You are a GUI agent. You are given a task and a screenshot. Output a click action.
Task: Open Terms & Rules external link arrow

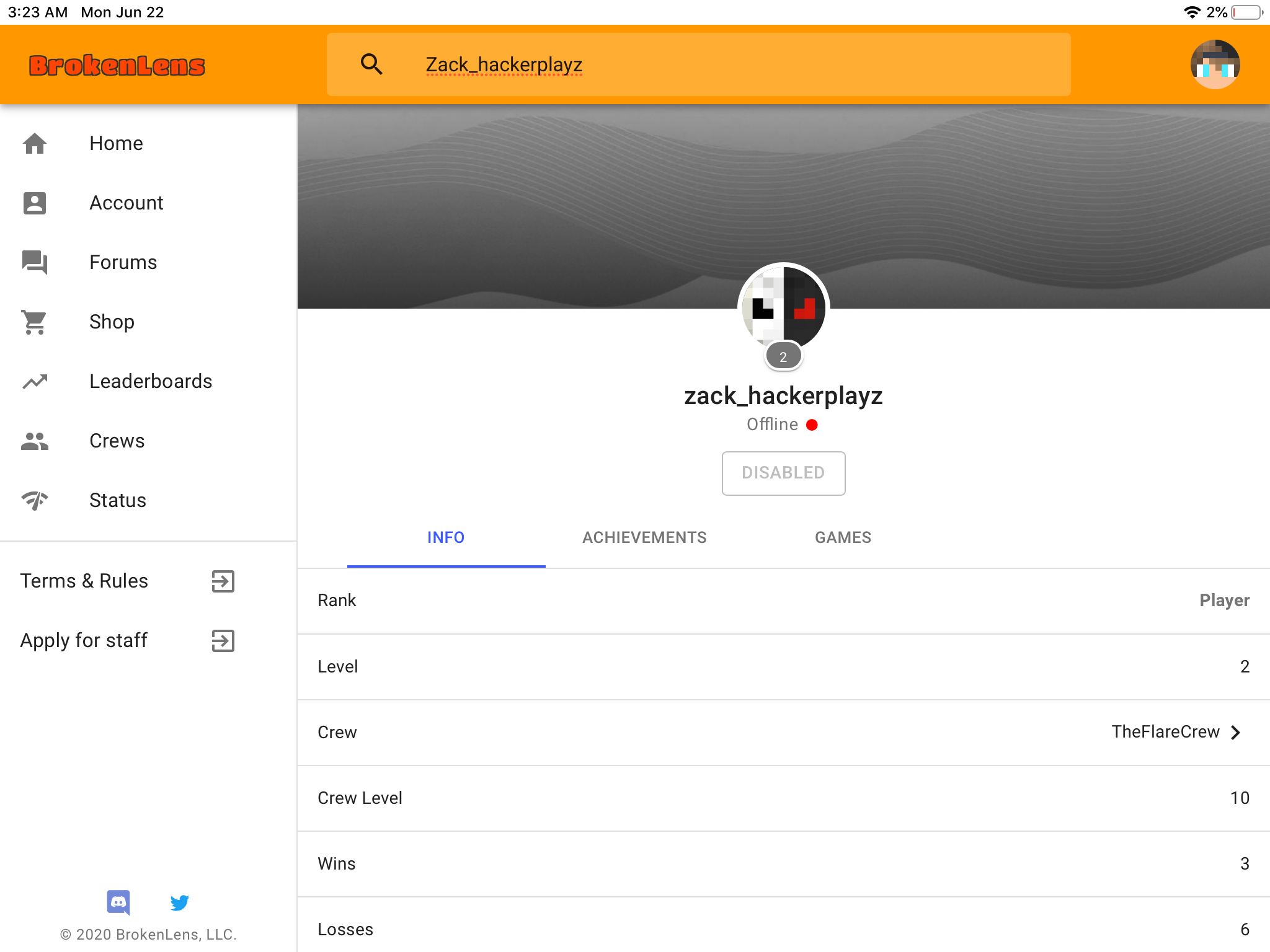pos(223,581)
